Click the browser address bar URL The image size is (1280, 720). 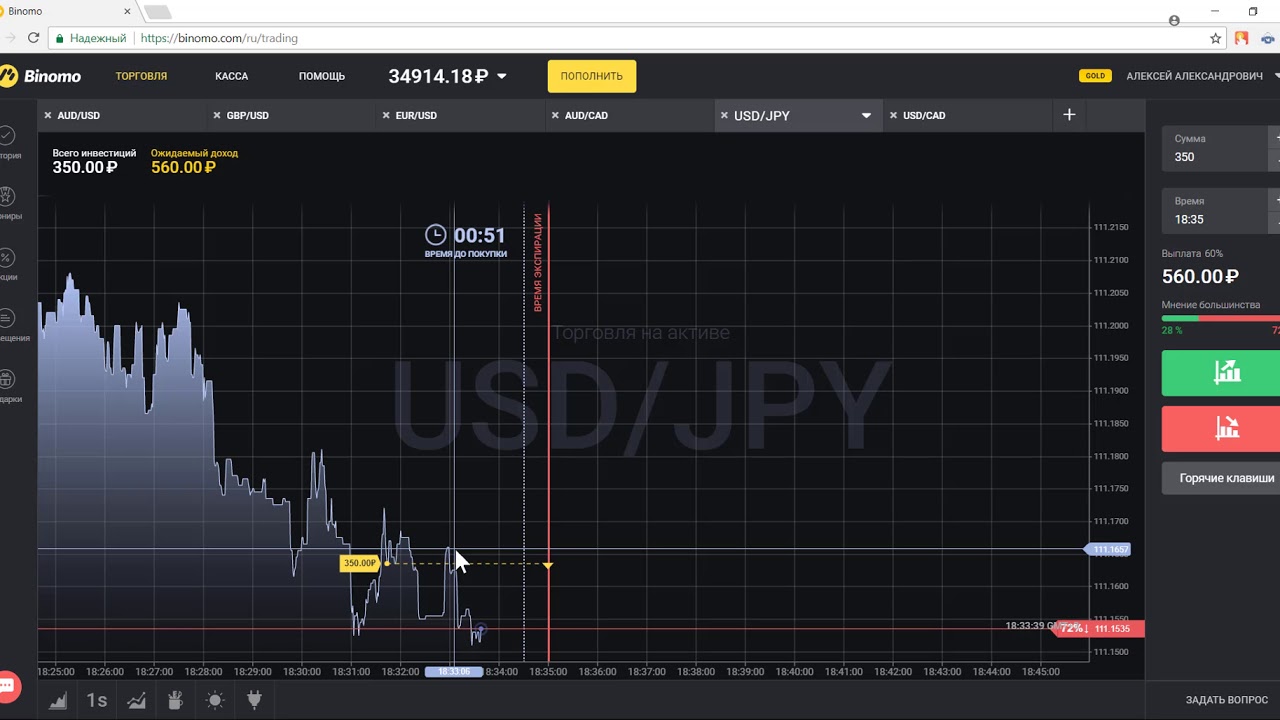coord(219,38)
